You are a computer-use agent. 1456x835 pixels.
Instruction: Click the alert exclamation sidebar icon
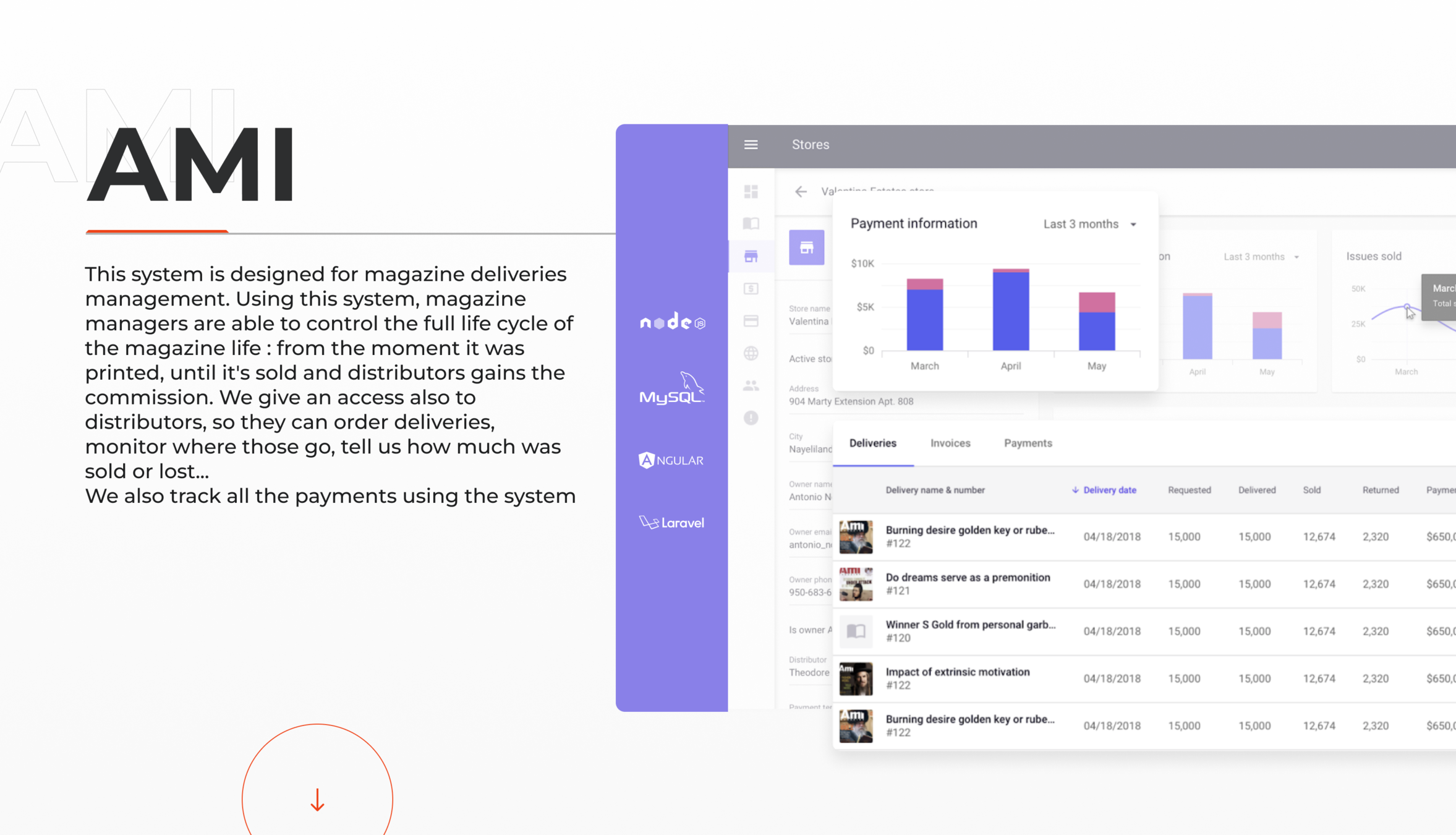click(751, 418)
